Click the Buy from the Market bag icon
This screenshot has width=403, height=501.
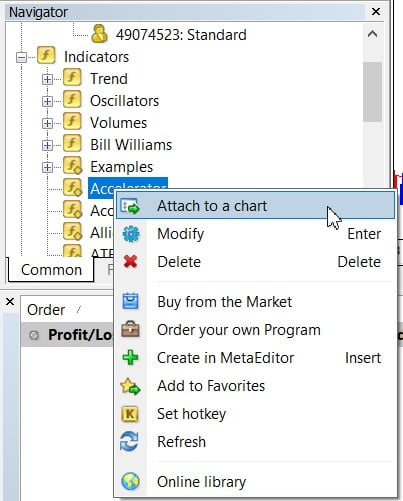pos(130,301)
